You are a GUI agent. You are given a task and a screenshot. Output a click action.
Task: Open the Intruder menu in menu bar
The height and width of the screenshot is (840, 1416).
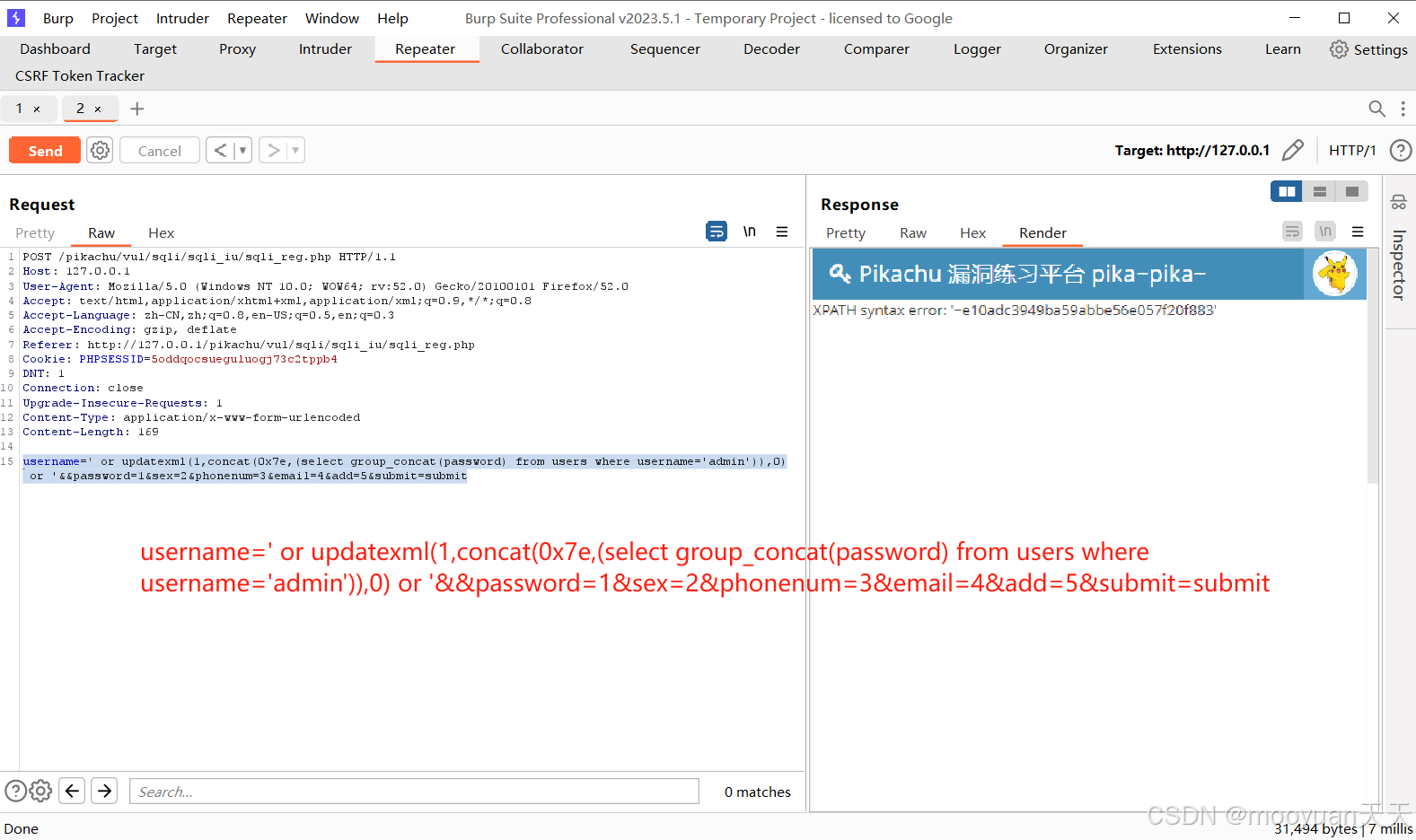[182, 18]
